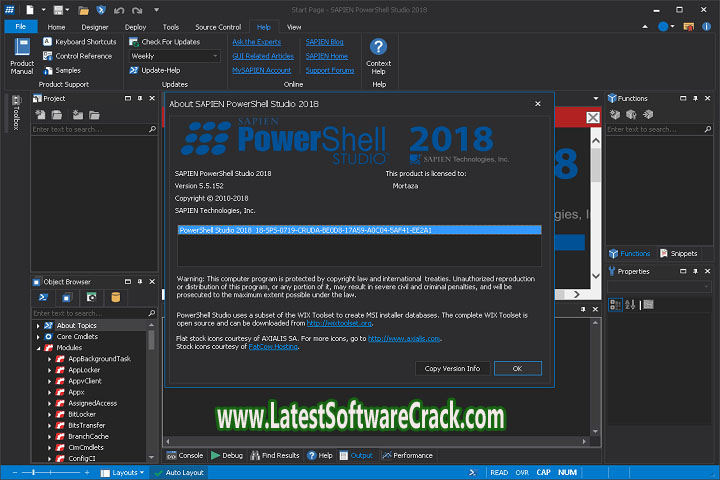The width and height of the screenshot is (720, 480).
Task: Select the AssignedAccess module
Action: pyautogui.click(x=92, y=403)
